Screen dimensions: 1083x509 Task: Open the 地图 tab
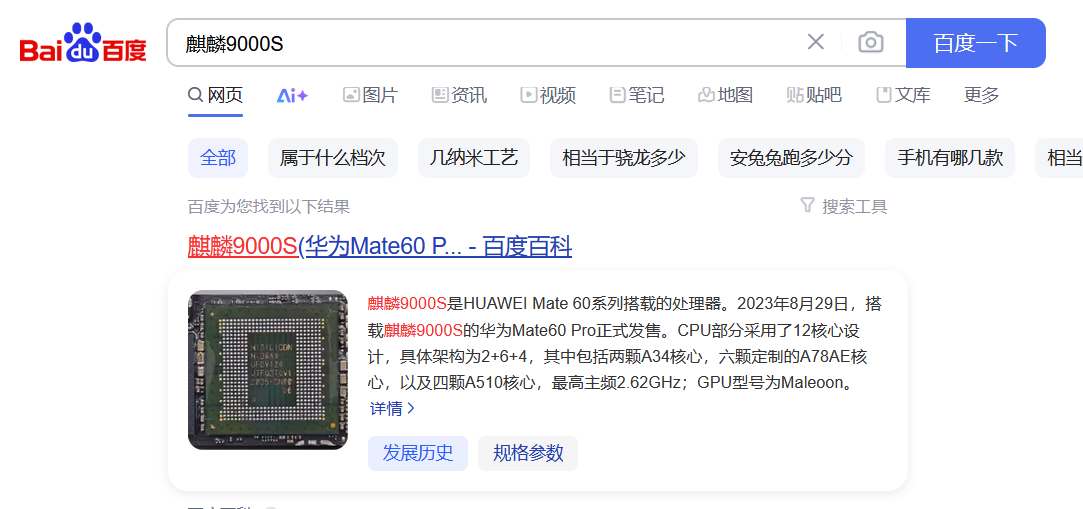725,95
